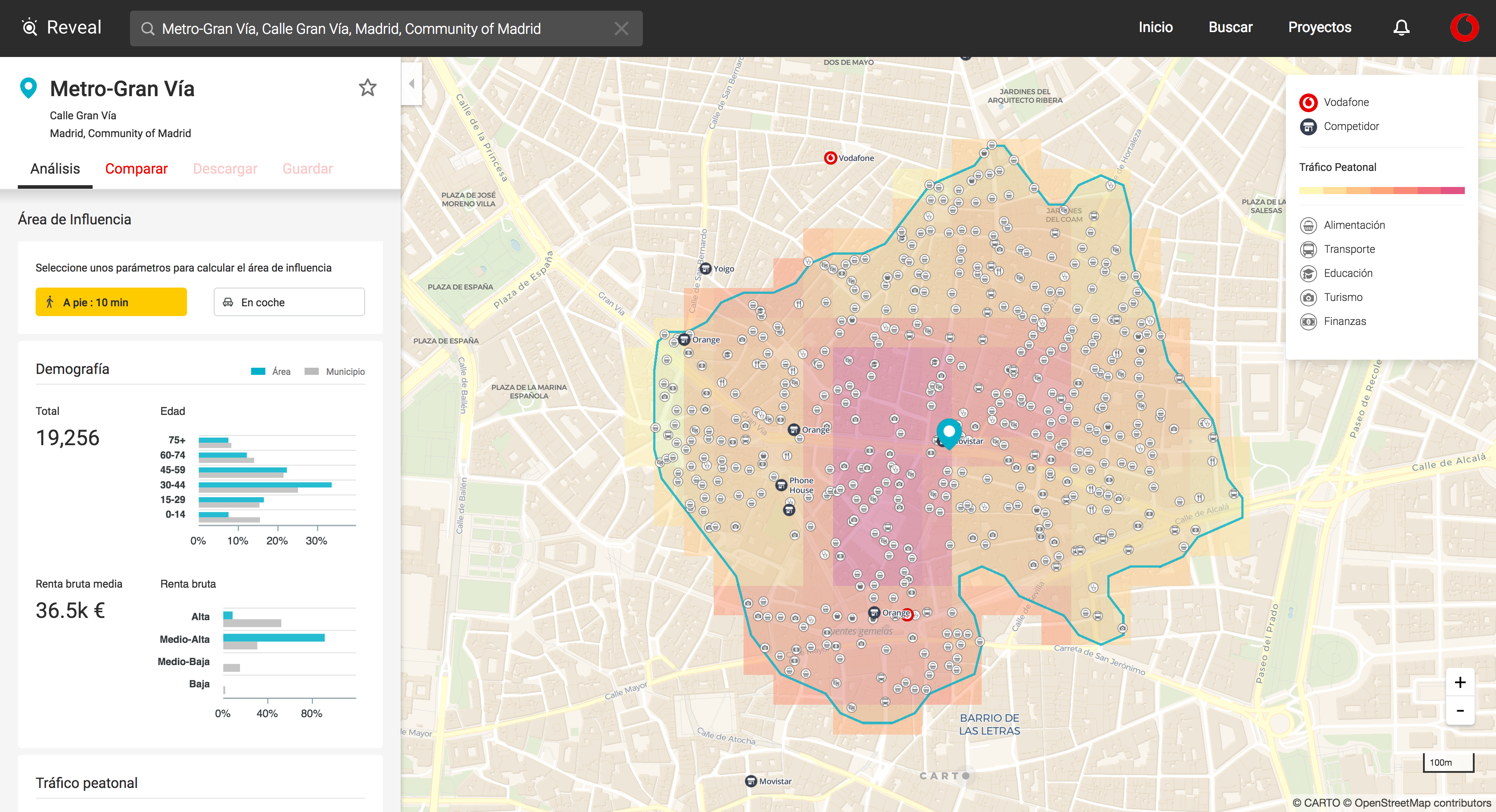Clear the search field with X

click(x=621, y=28)
